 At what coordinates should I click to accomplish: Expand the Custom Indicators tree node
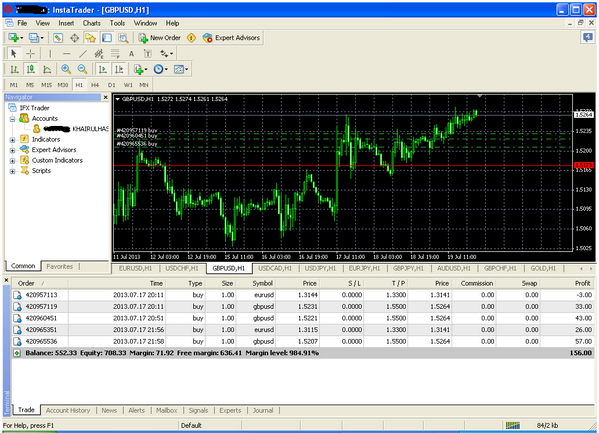click(12, 161)
